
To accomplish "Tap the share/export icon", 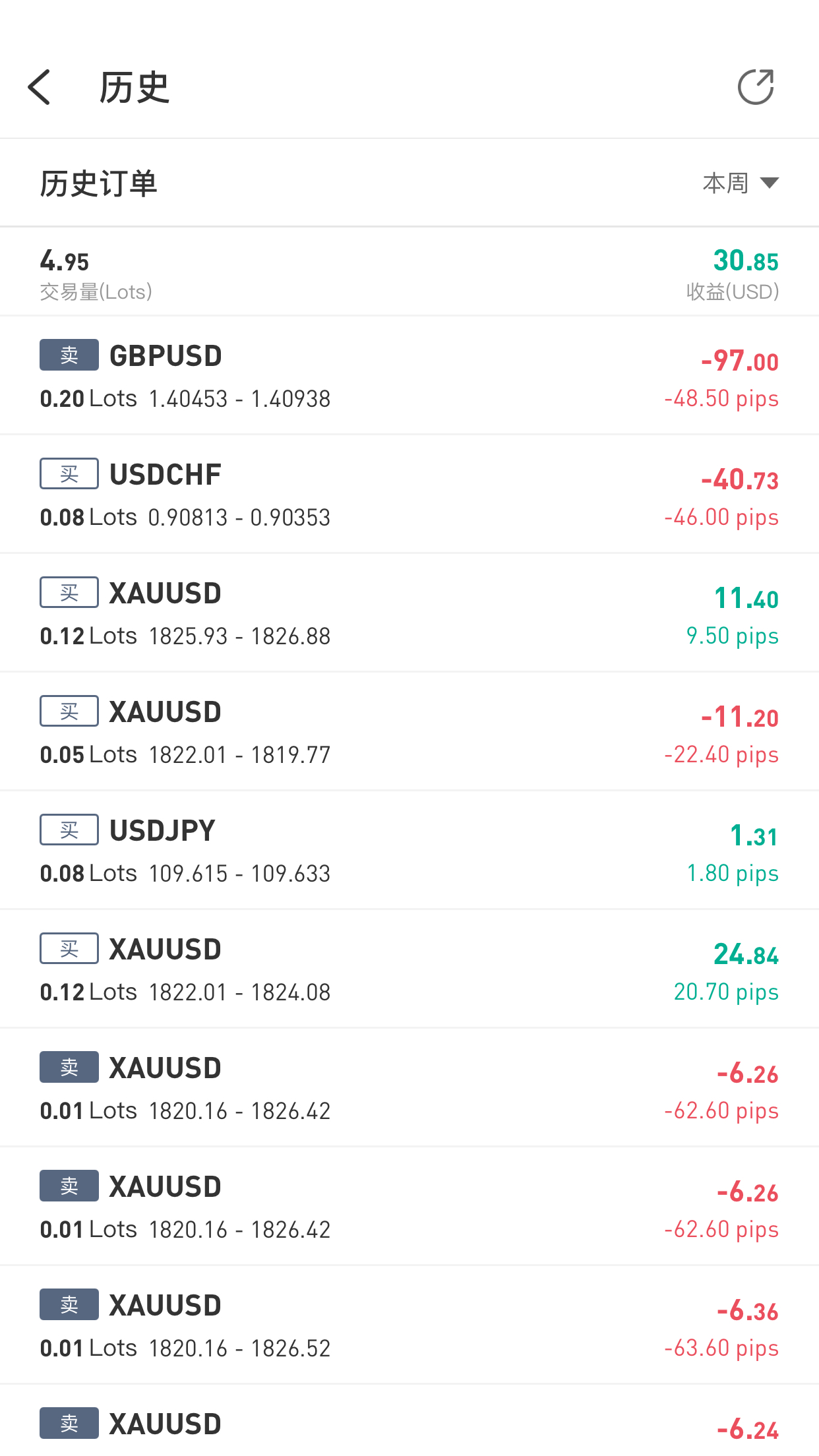I will coord(756,87).
